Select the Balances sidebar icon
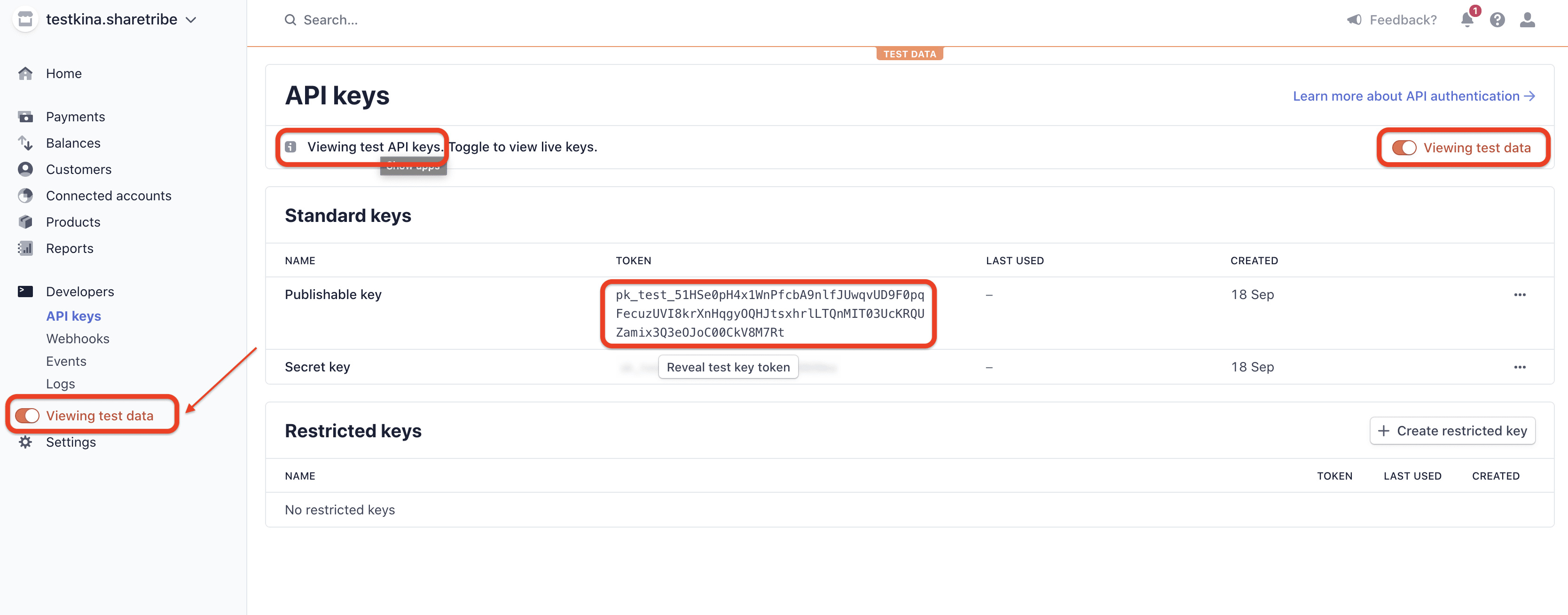The height and width of the screenshot is (615, 1568). pyautogui.click(x=25, y=142)
